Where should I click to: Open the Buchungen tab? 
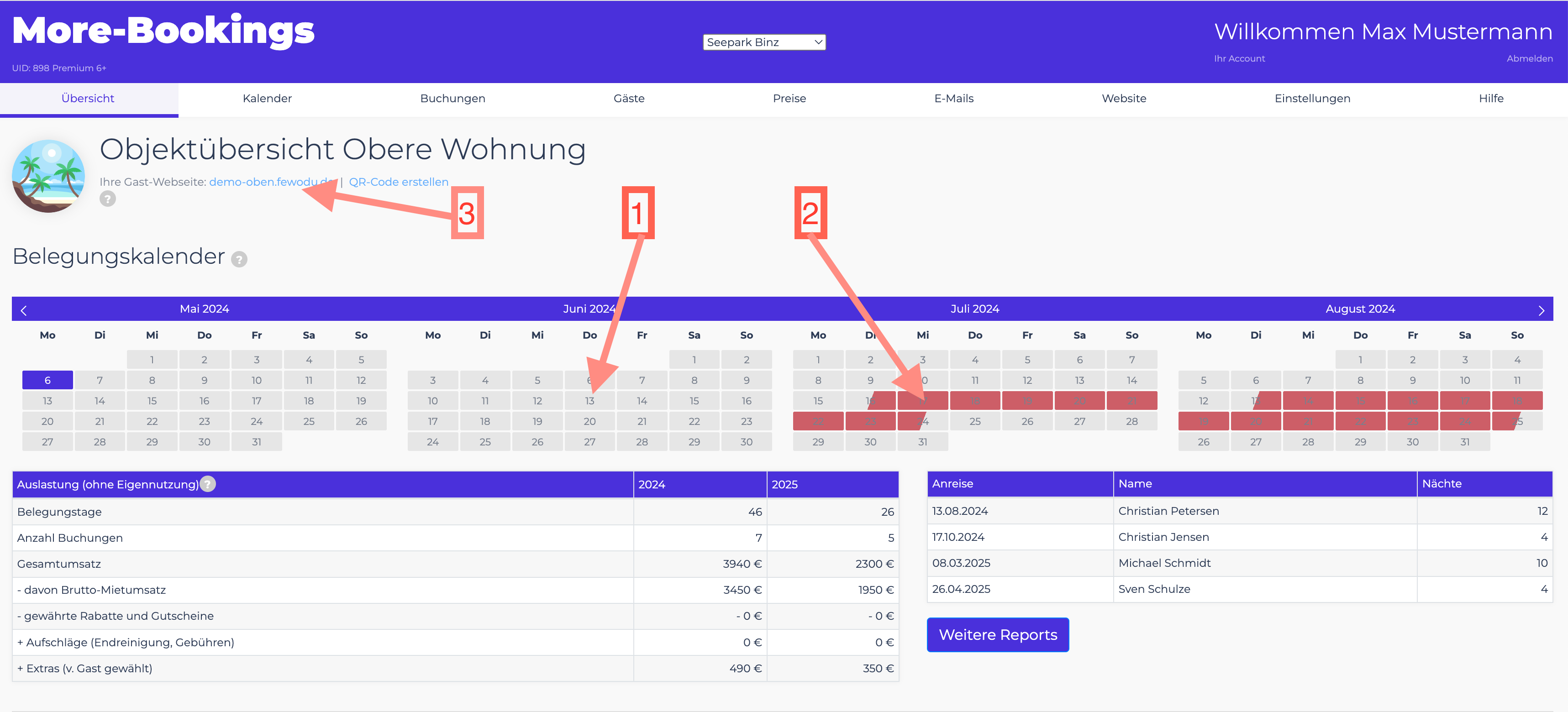(452, 99)
